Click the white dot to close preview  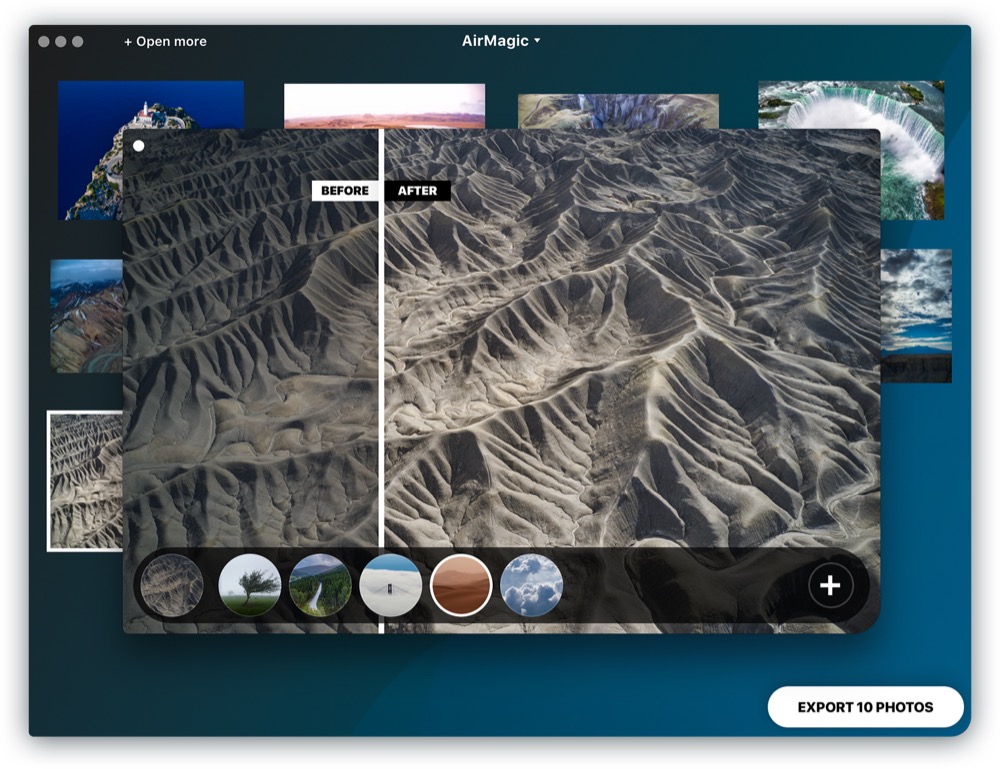(138, 146)
